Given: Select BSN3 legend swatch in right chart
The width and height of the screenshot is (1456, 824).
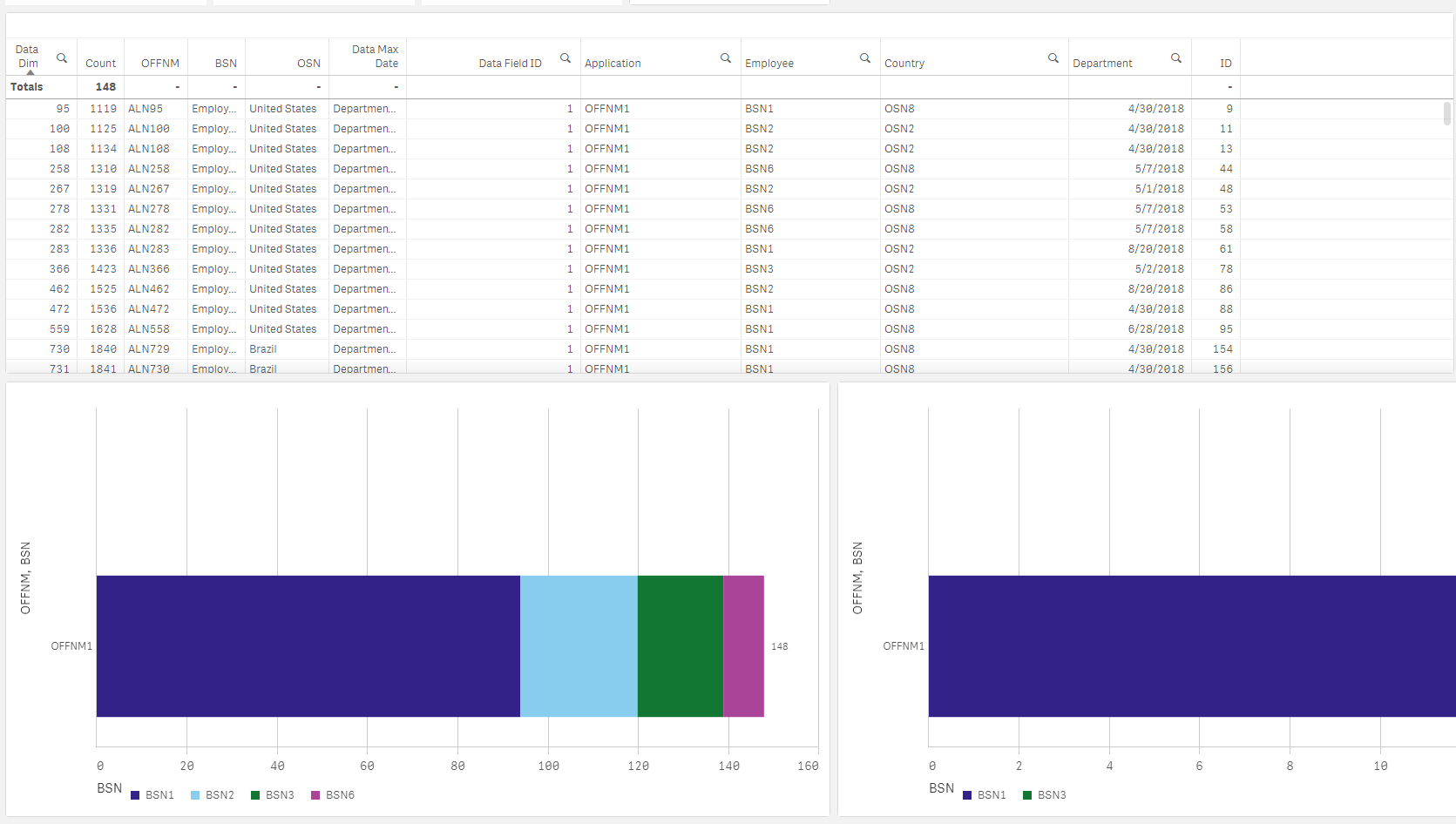Looking at the screenshot, I should tap(1027, 795).
